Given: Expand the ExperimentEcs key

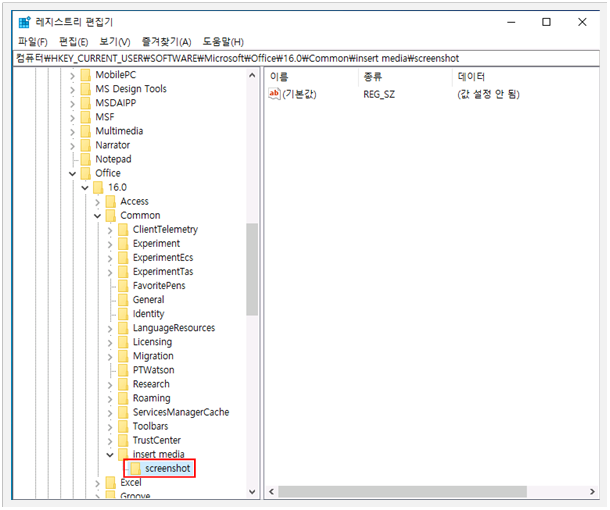Looking at the screenshot, I should [x=110, y=258].
